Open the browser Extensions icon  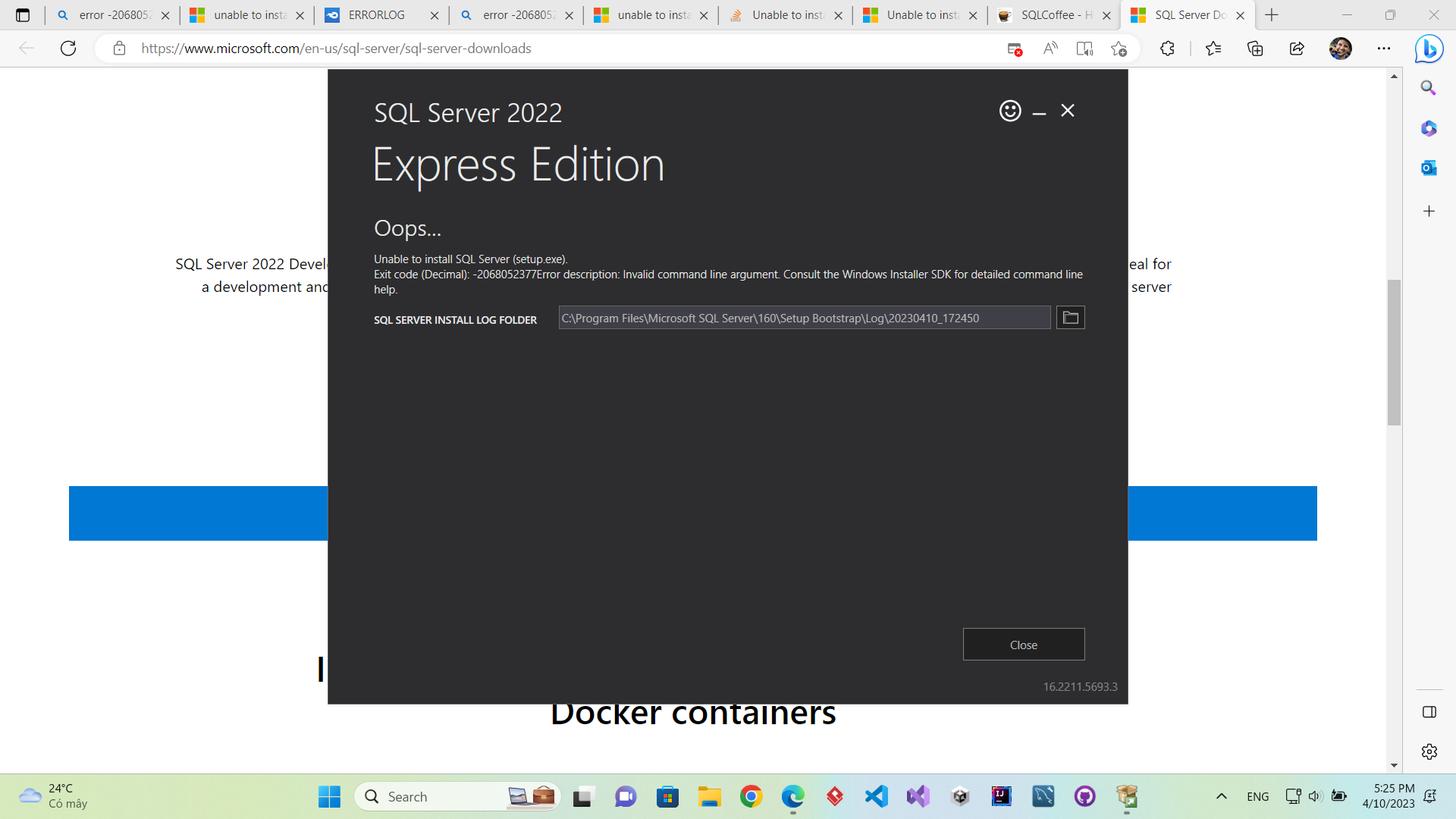pos(1167,49)
